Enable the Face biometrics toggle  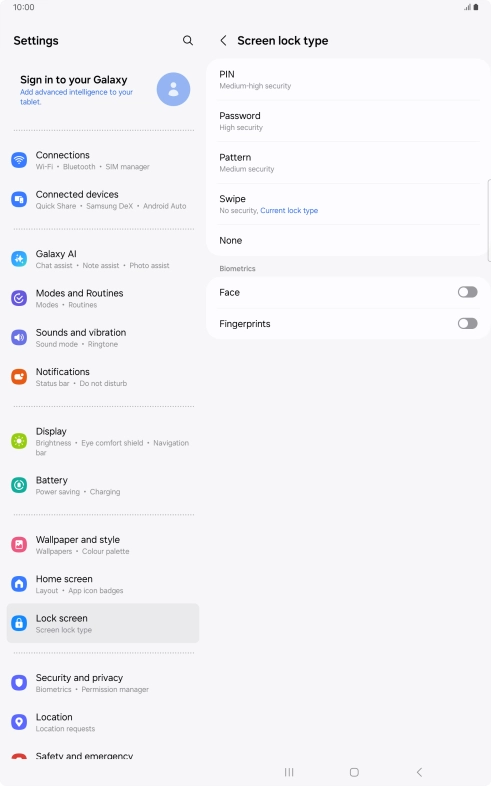click(x=467, y=292)
